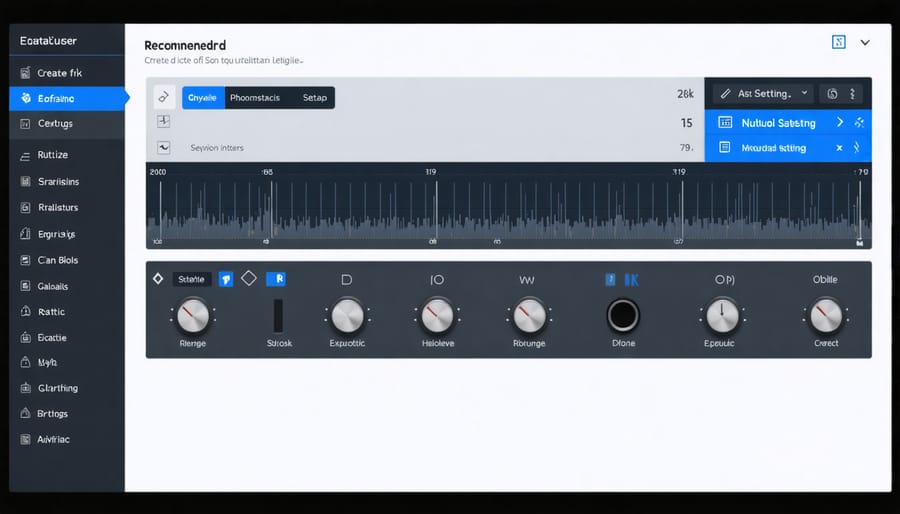Click the lock icon beside Myih

point(25,362)
